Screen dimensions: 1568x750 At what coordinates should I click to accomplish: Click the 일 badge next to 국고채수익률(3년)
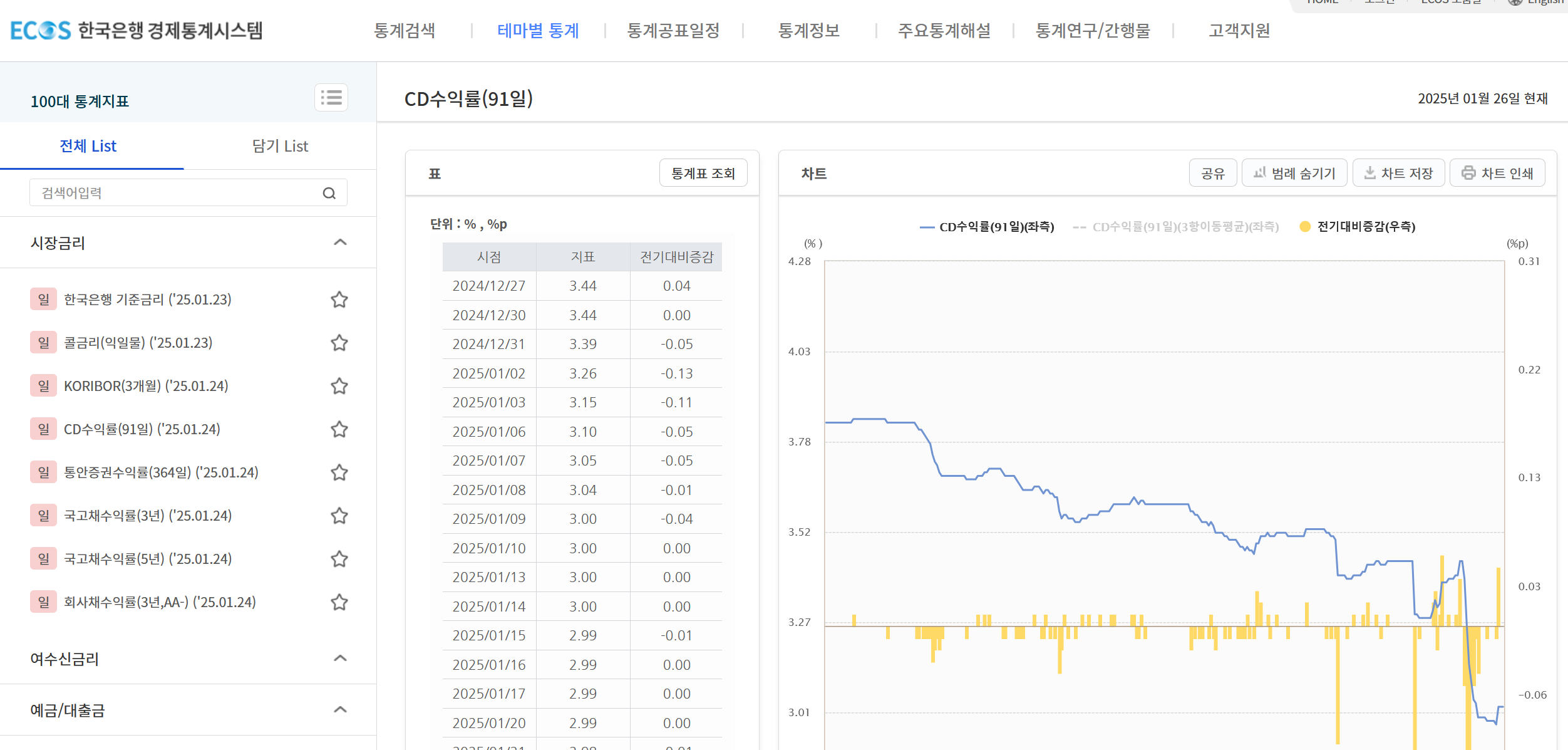coord(43,516)
